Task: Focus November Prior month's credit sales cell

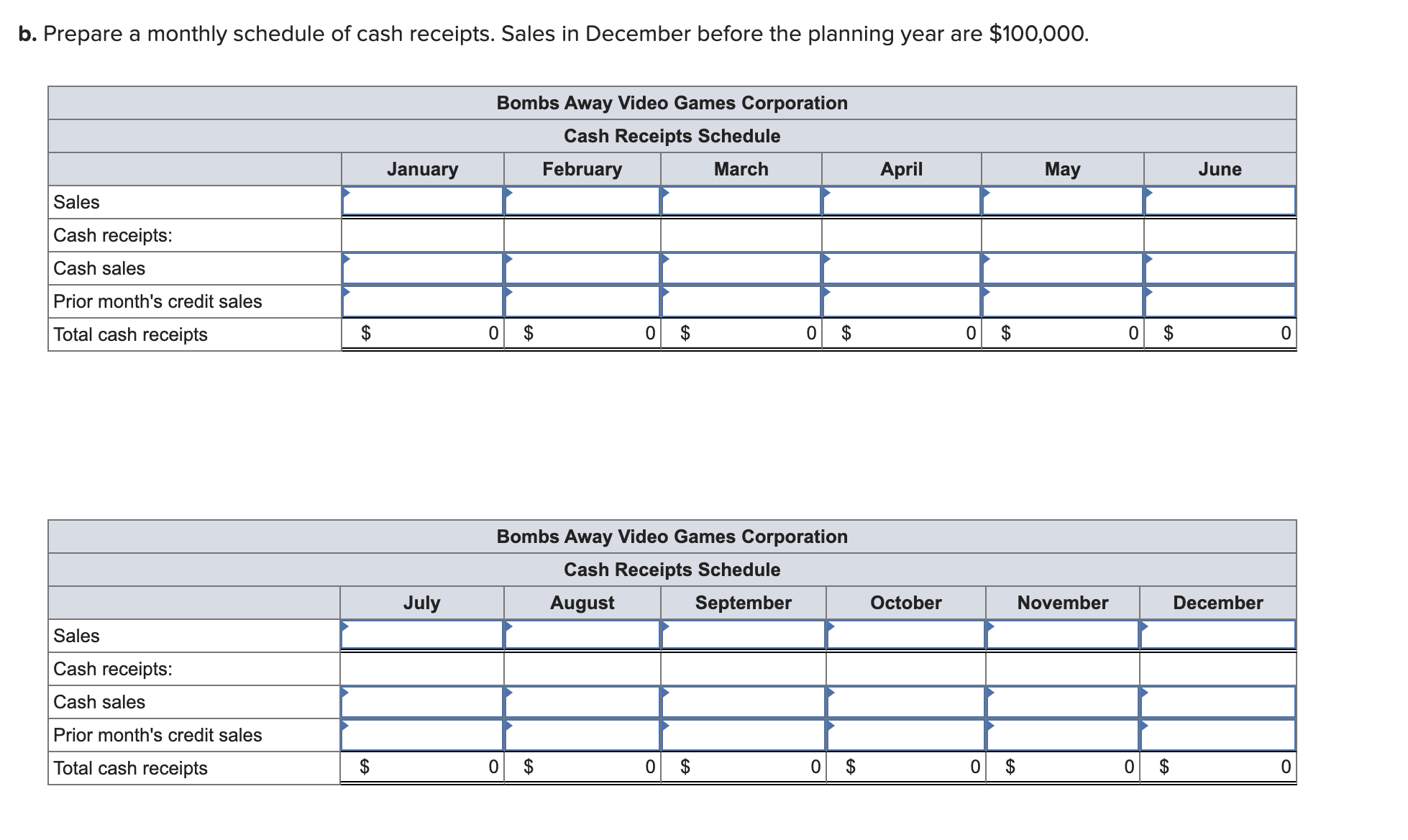Action: click(x=1063, y=735)
